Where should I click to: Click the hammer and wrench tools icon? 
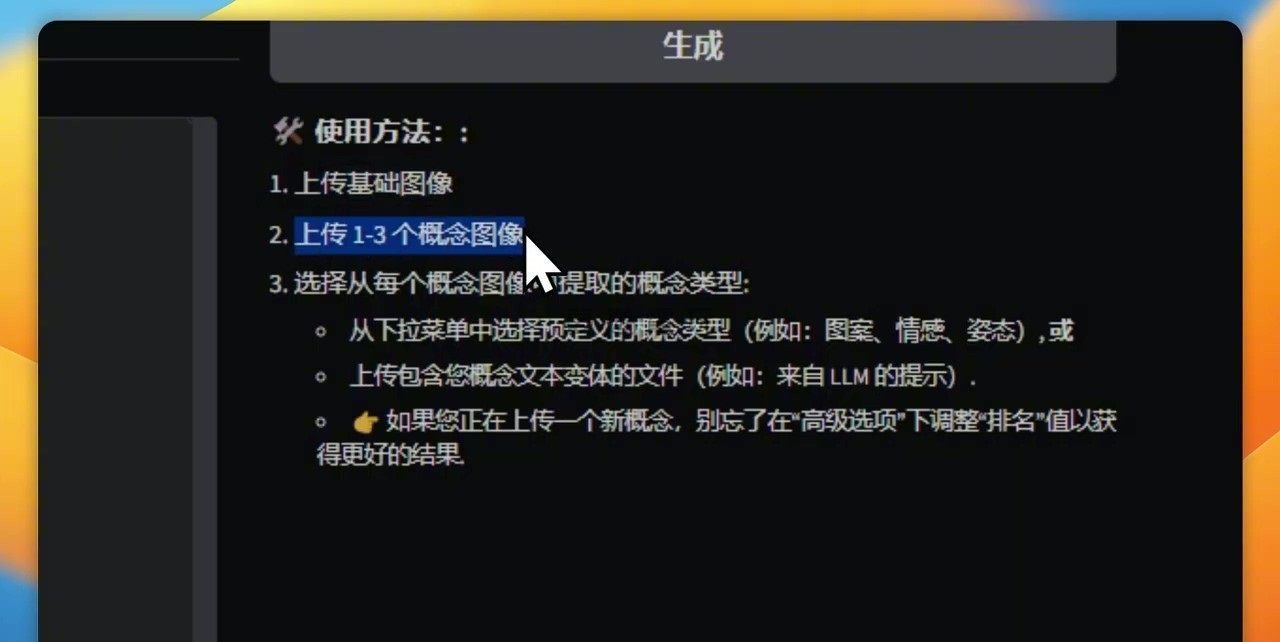[x=287, y=131]
